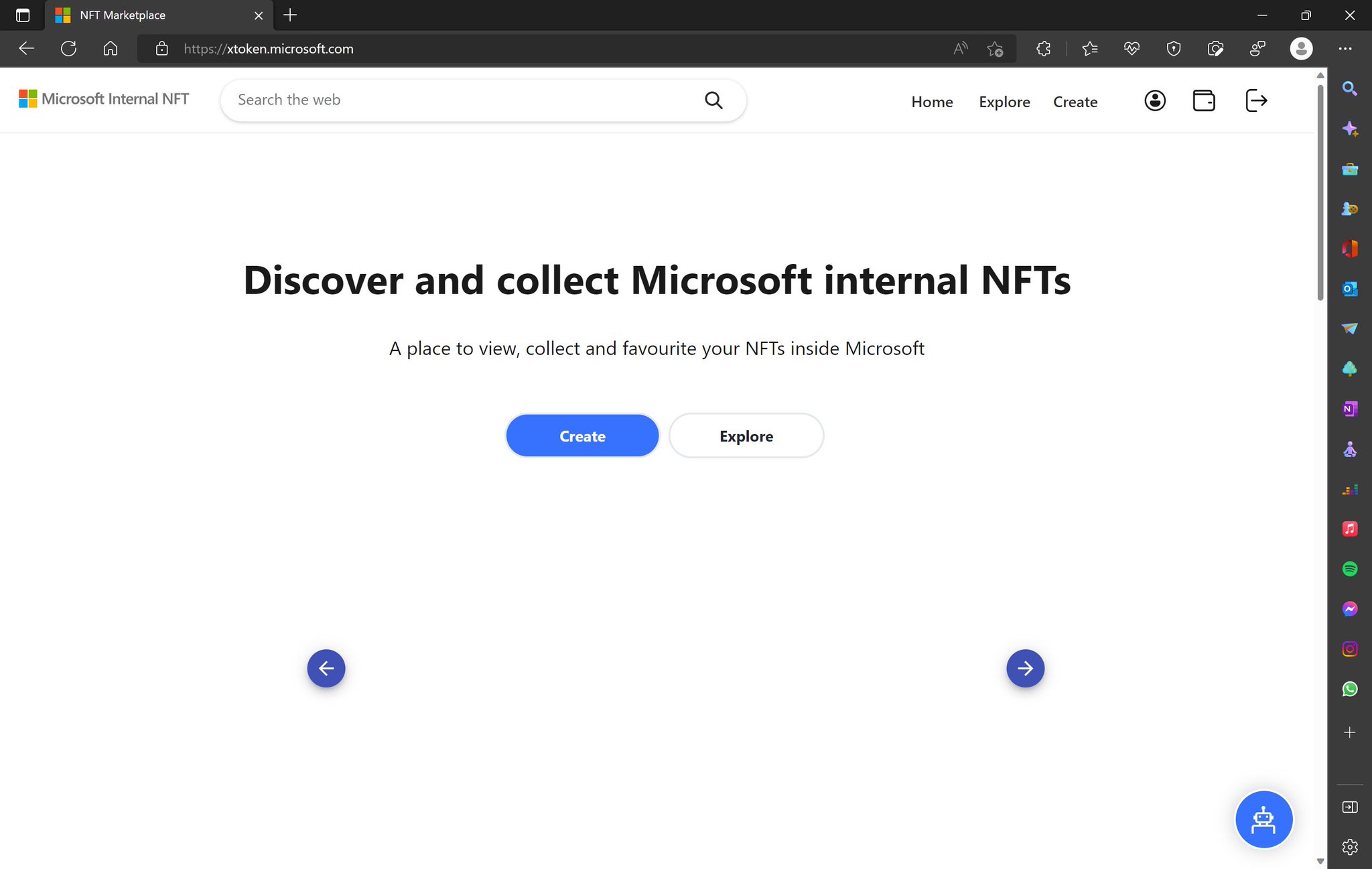Open Outlook in Edge sidebar
Viewport: 1372px width, 869px height.
coord(1349,289)
